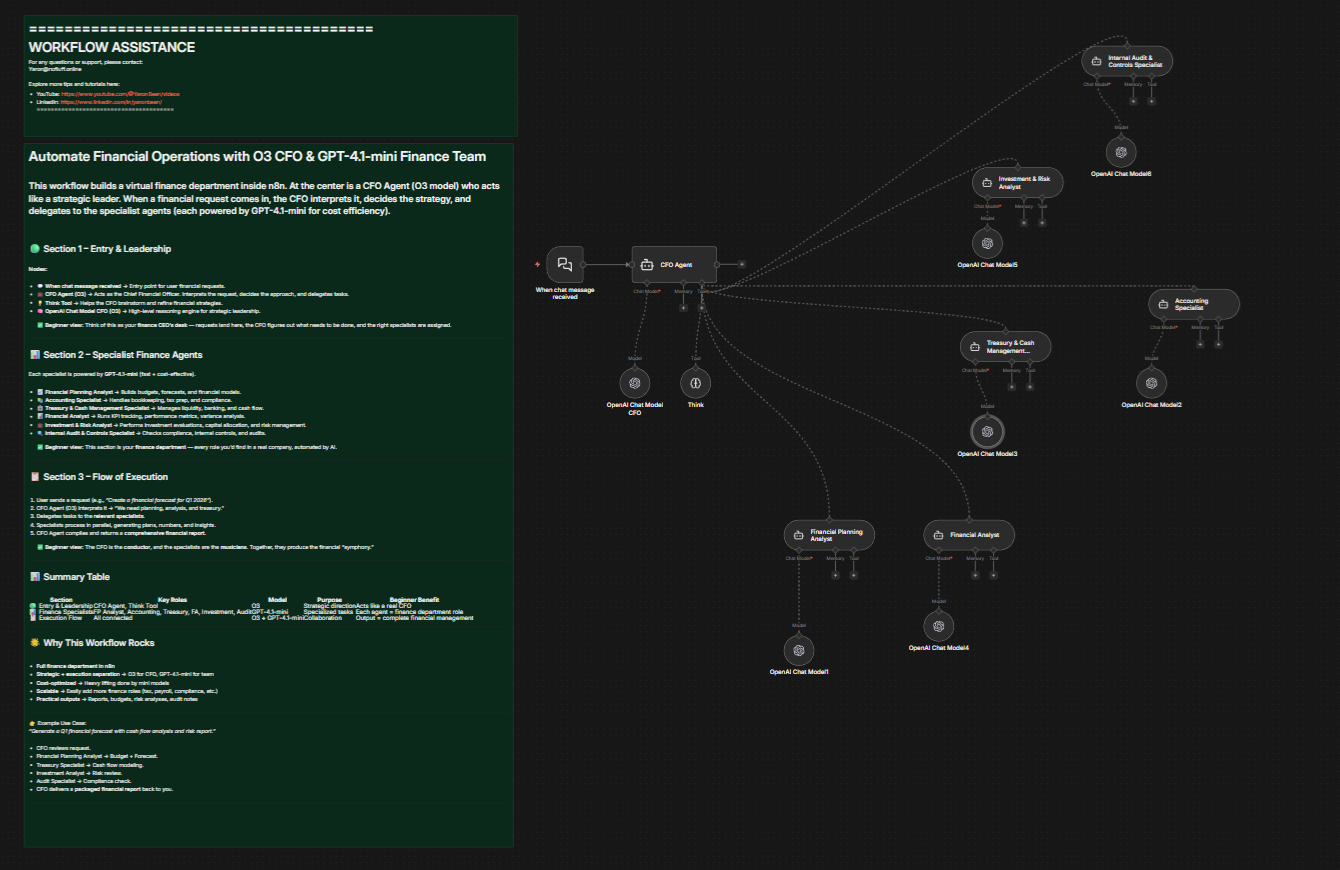Select the OpenAI Chat Model1 node
Image resolution: width=1340 pixels, height=870 pixels.
pos(798,651)
